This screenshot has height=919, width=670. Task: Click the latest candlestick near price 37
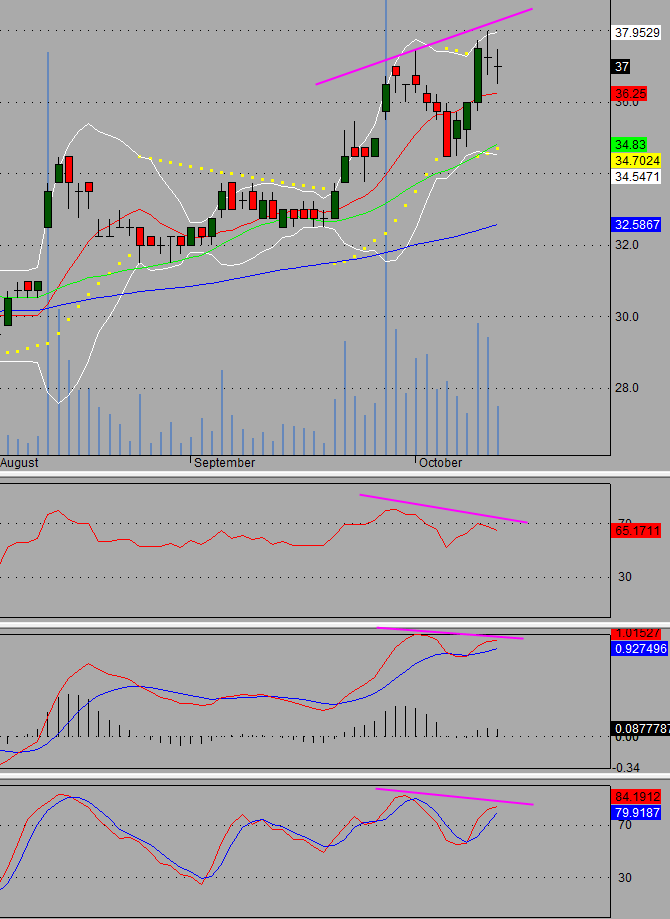pyautogui.click(x=498, y=67)
